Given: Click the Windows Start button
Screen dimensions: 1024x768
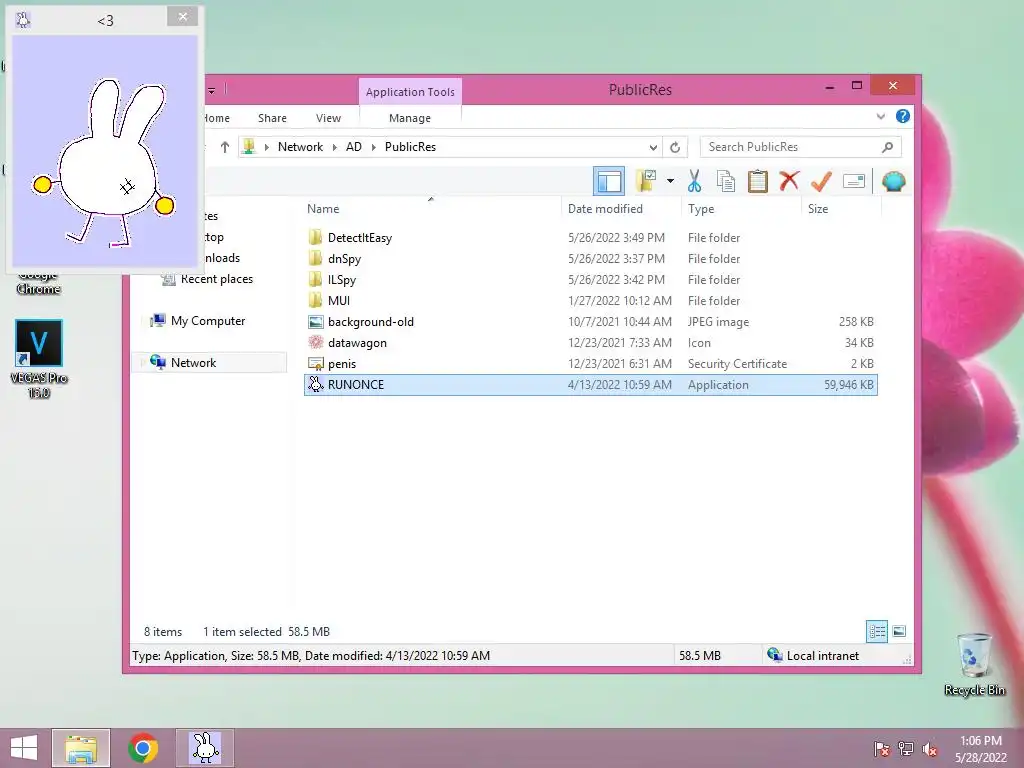Looking at the screenshot, I should tap(24, 748).
